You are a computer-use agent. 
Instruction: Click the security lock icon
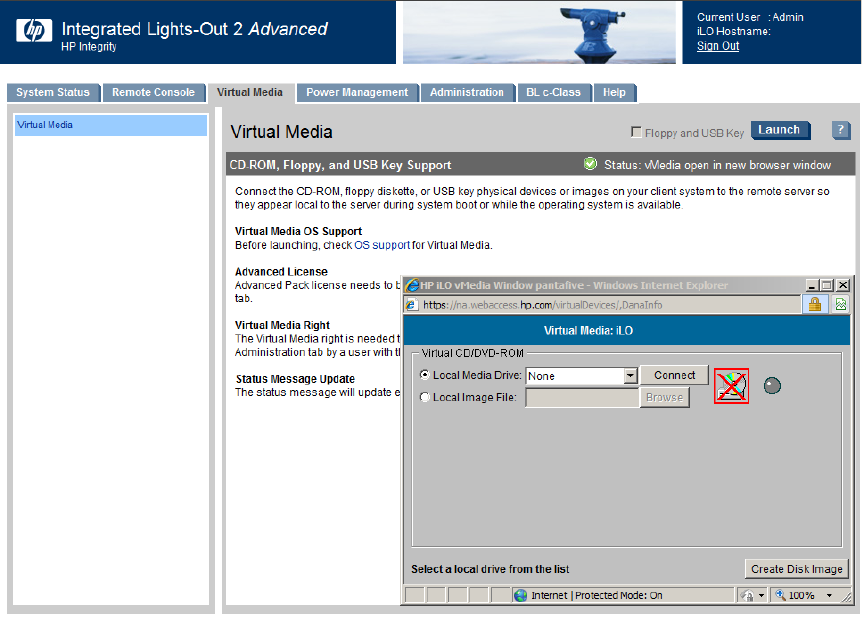pyautogui.click(x=814, y=304)
